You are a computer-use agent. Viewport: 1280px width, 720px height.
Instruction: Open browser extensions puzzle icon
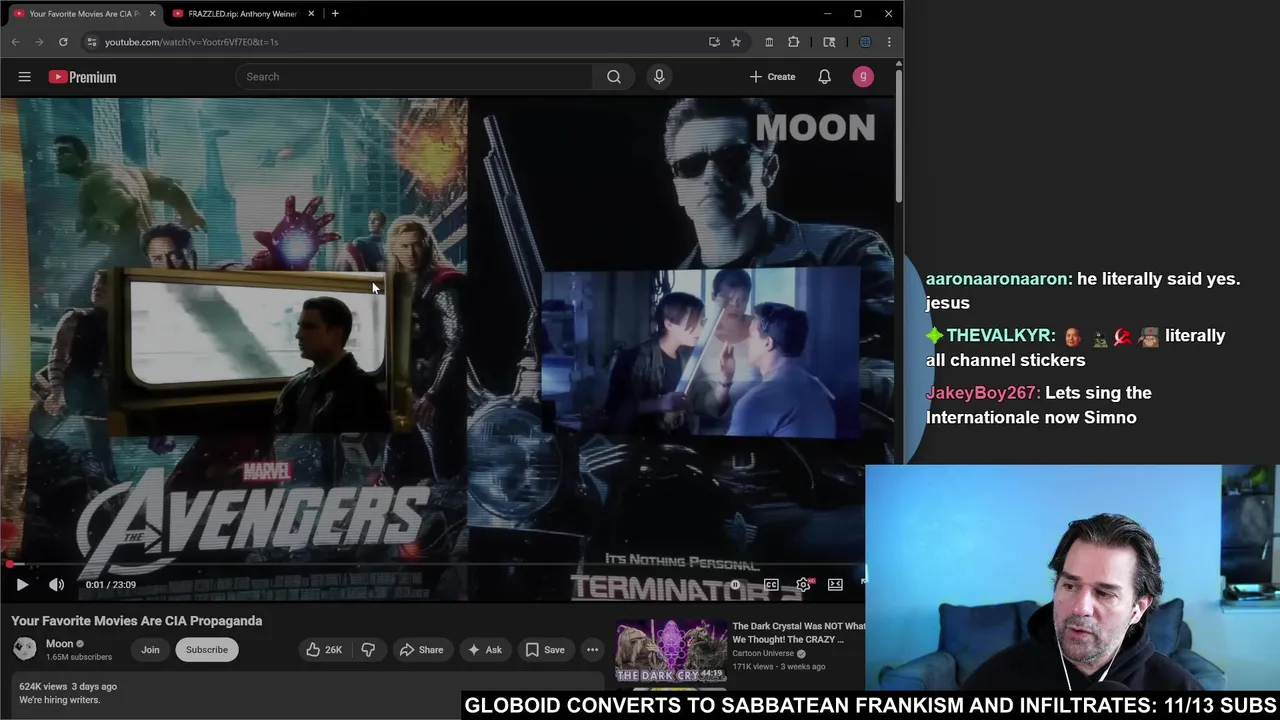pos(793,42)
